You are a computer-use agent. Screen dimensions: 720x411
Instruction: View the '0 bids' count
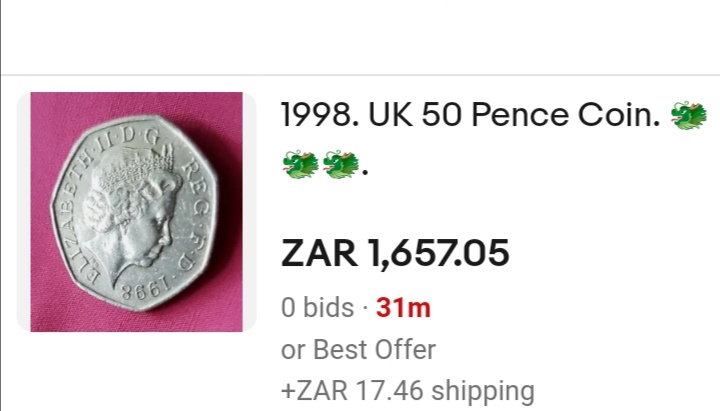tap(317, 308)
